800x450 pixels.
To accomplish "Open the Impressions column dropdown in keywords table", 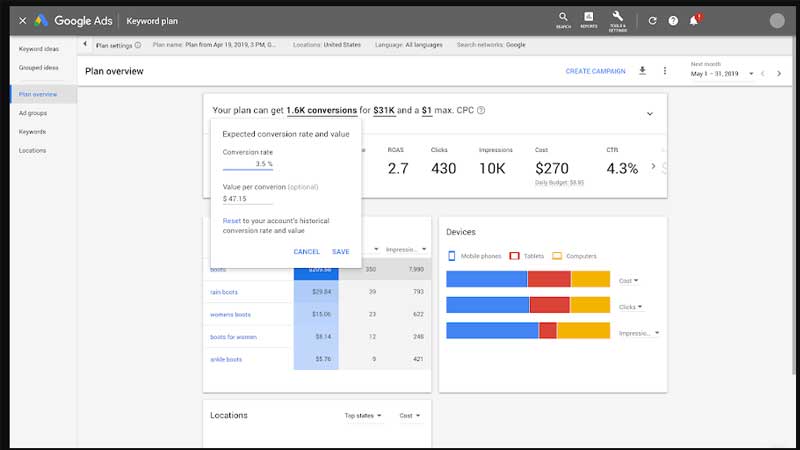I will pos(406,249).
